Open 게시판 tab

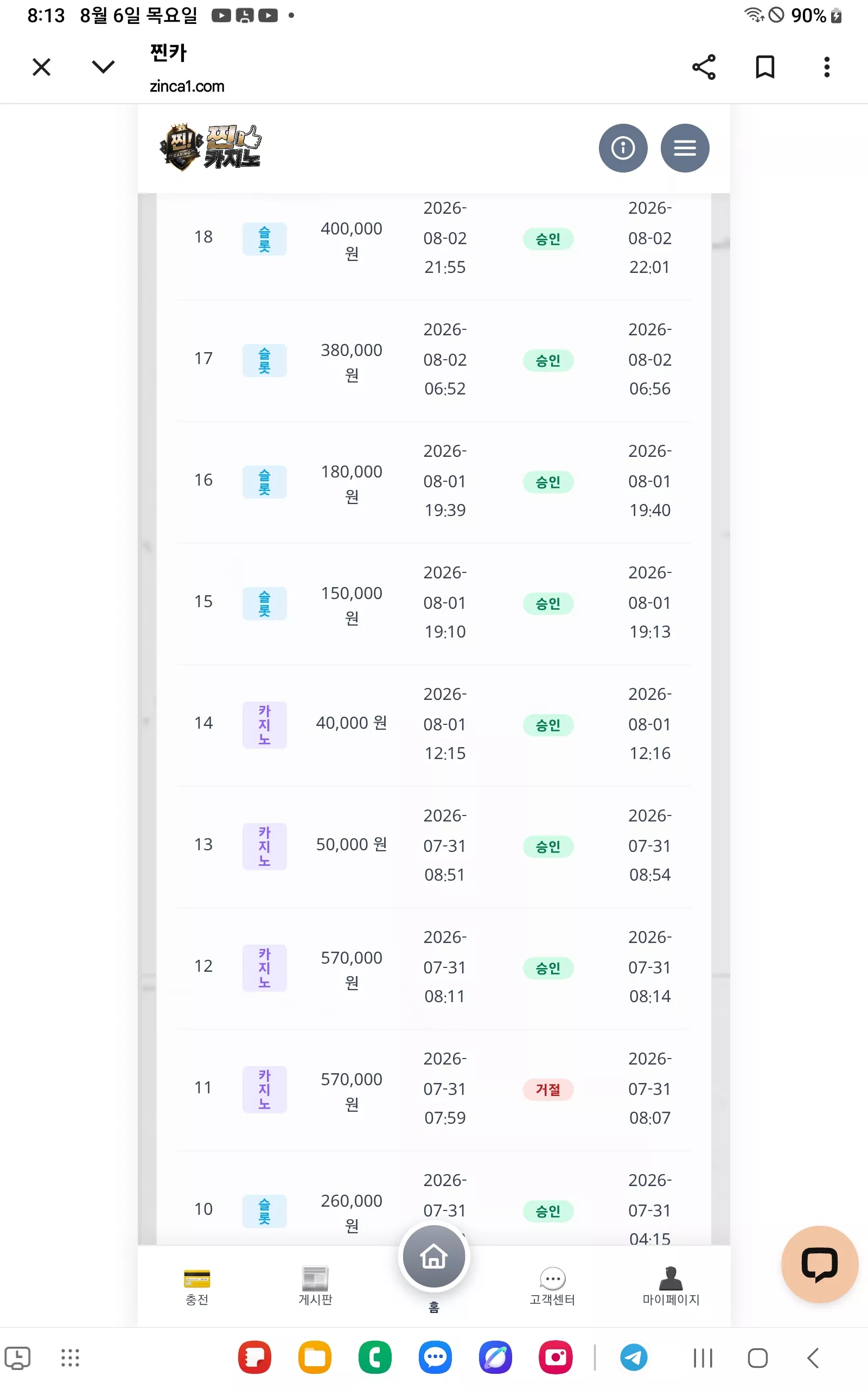(x=315, y=1287)
